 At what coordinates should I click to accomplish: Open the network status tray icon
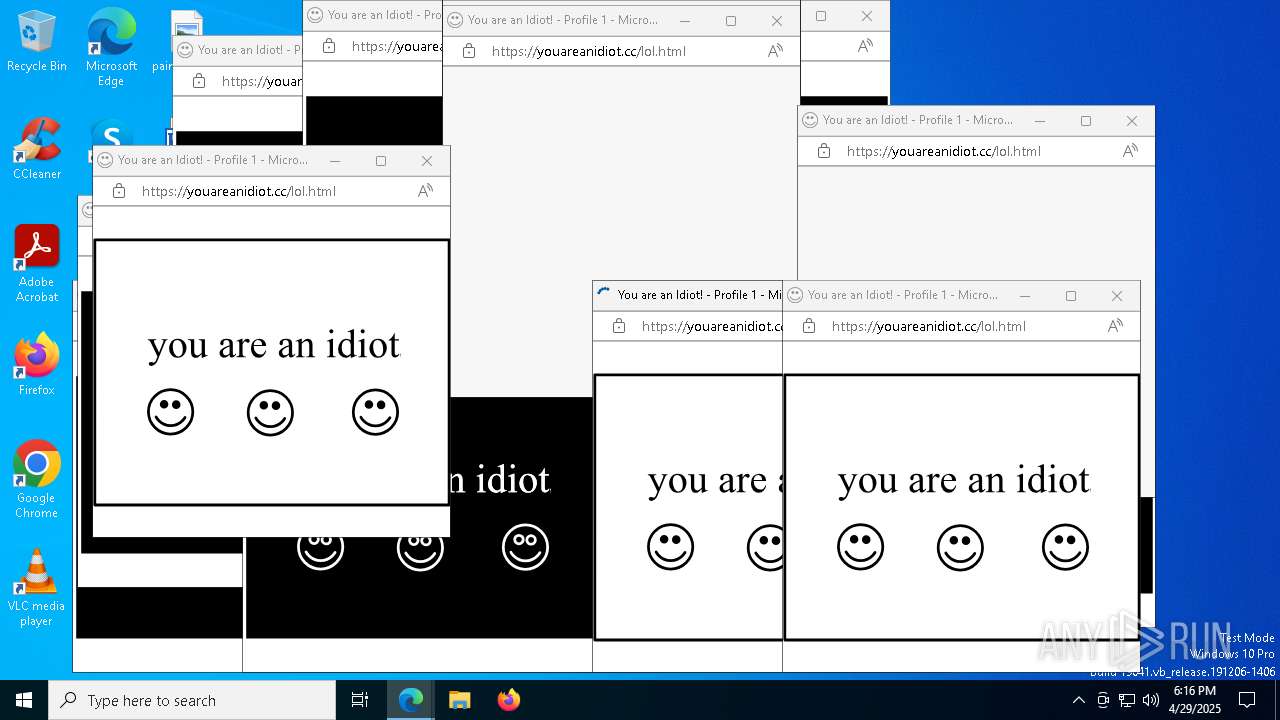tap(1127, 700)
